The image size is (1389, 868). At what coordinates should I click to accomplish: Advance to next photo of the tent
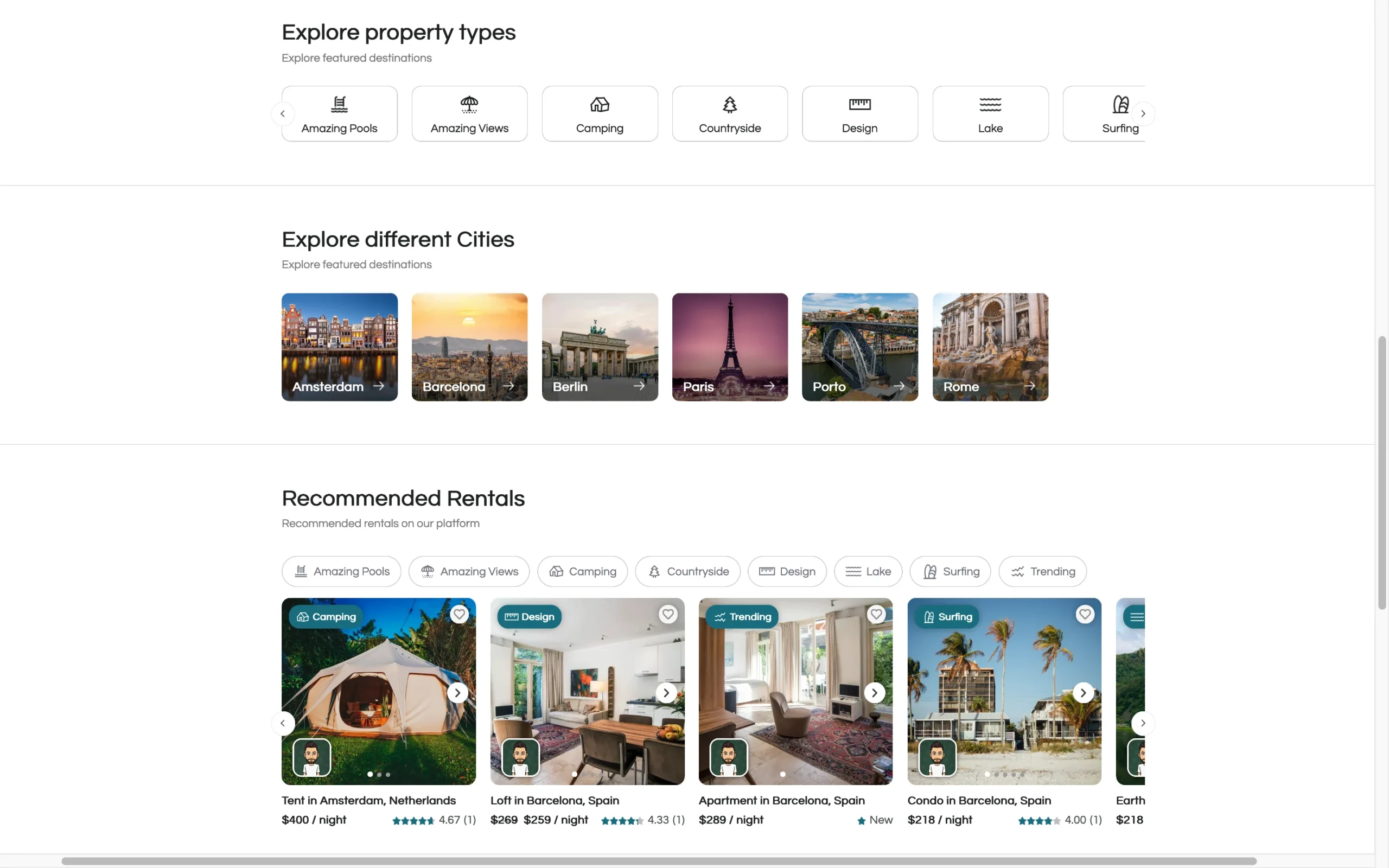457,693
